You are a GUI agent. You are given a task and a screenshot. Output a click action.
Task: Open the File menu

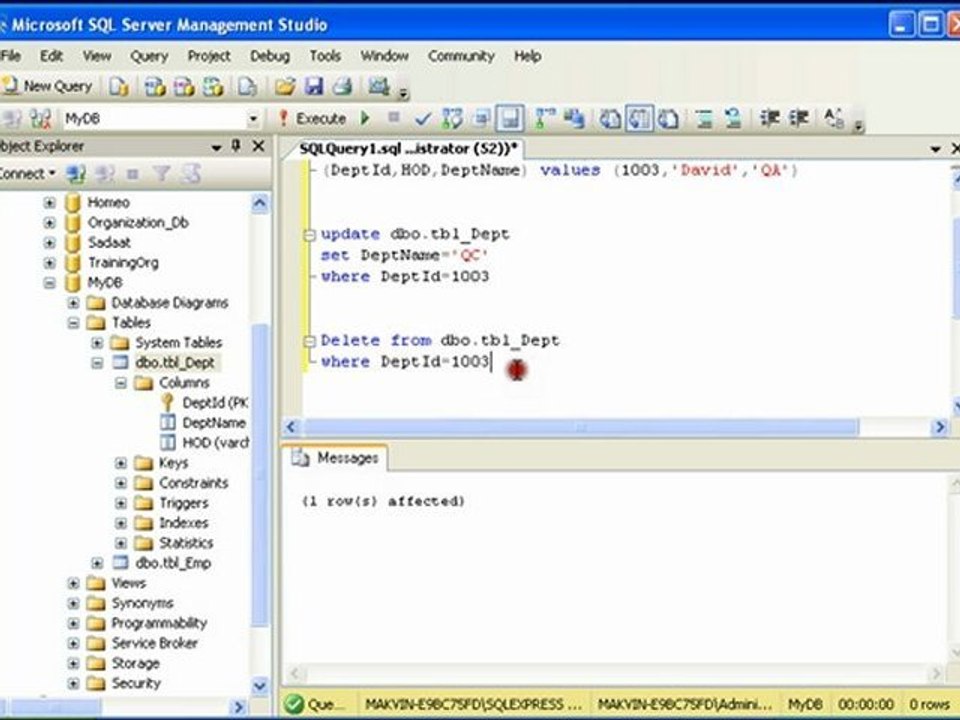click(x=10, y=56)
